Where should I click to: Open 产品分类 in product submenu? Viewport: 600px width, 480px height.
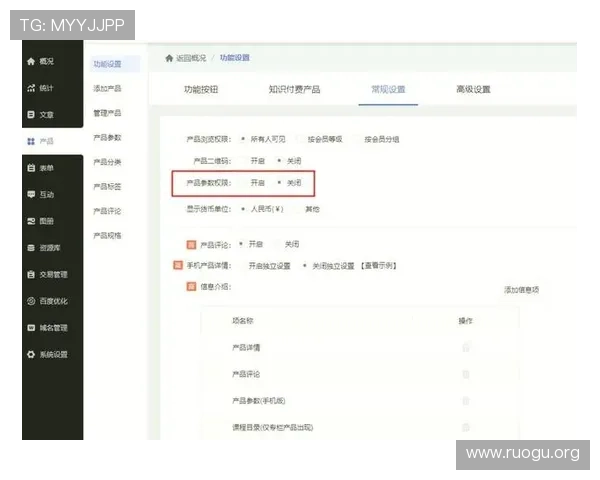click(x=107, y=162)
